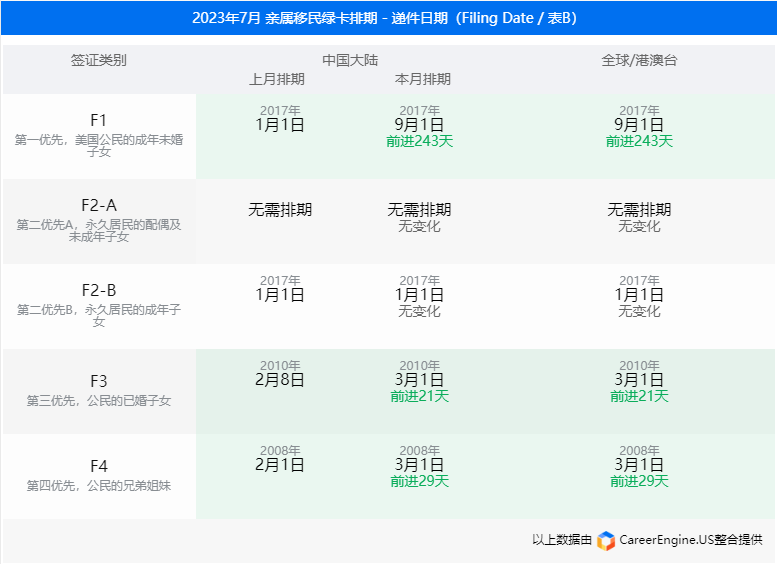
Task: Click 前进29天 under F4 全球/港澳台
Action: pyautogui.click(x=639, y=481)
